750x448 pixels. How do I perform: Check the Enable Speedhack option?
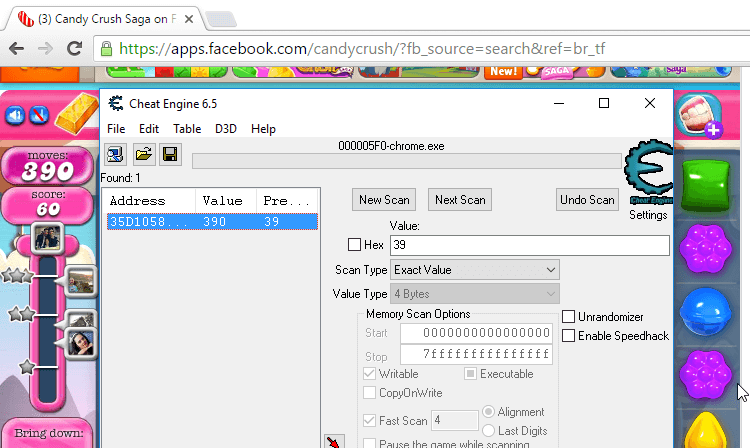[x=569, y=336]
